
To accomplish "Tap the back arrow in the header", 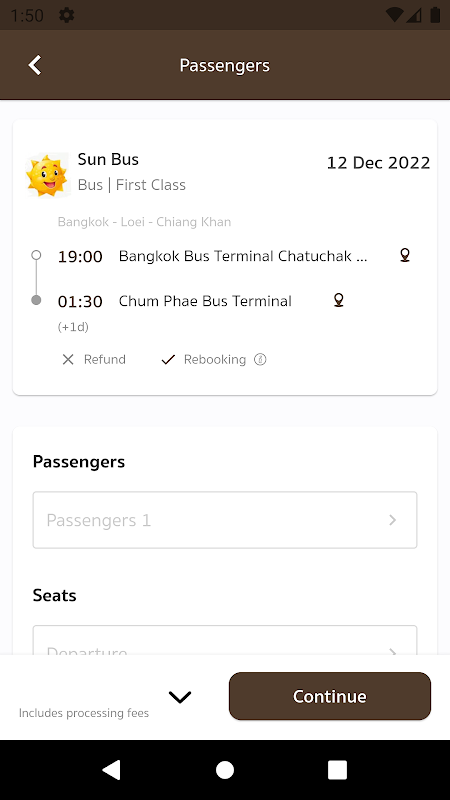I will point(35,65).
